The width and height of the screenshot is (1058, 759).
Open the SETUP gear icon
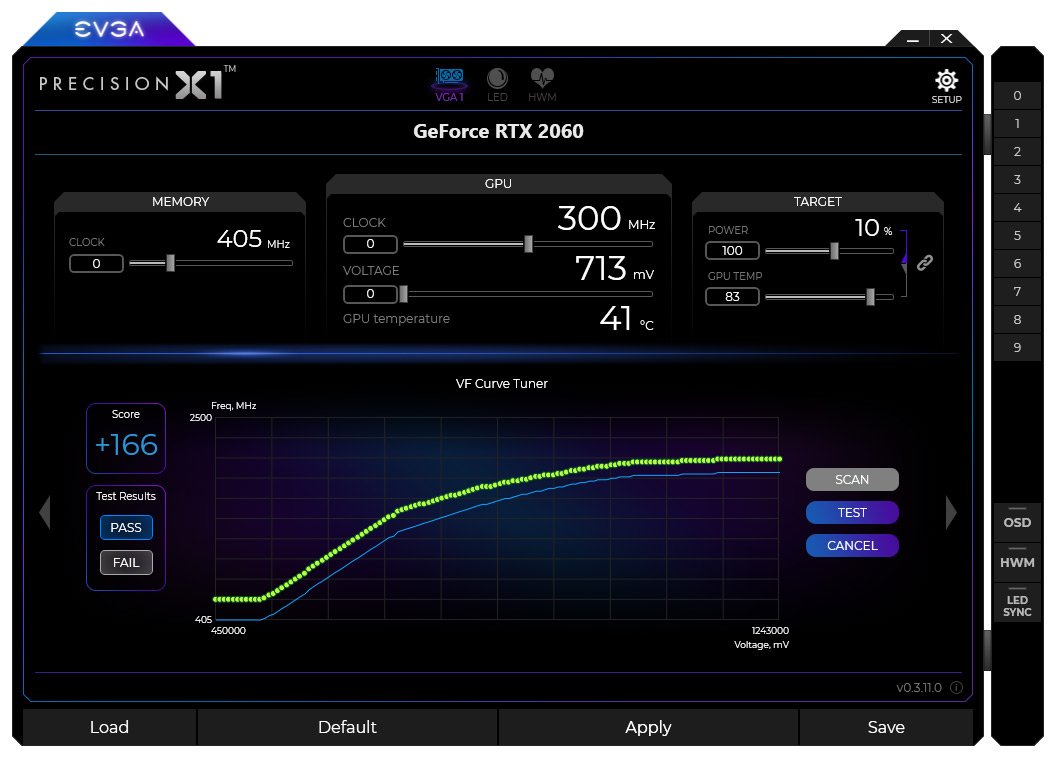pyautogui.click(x=945, y=85)
